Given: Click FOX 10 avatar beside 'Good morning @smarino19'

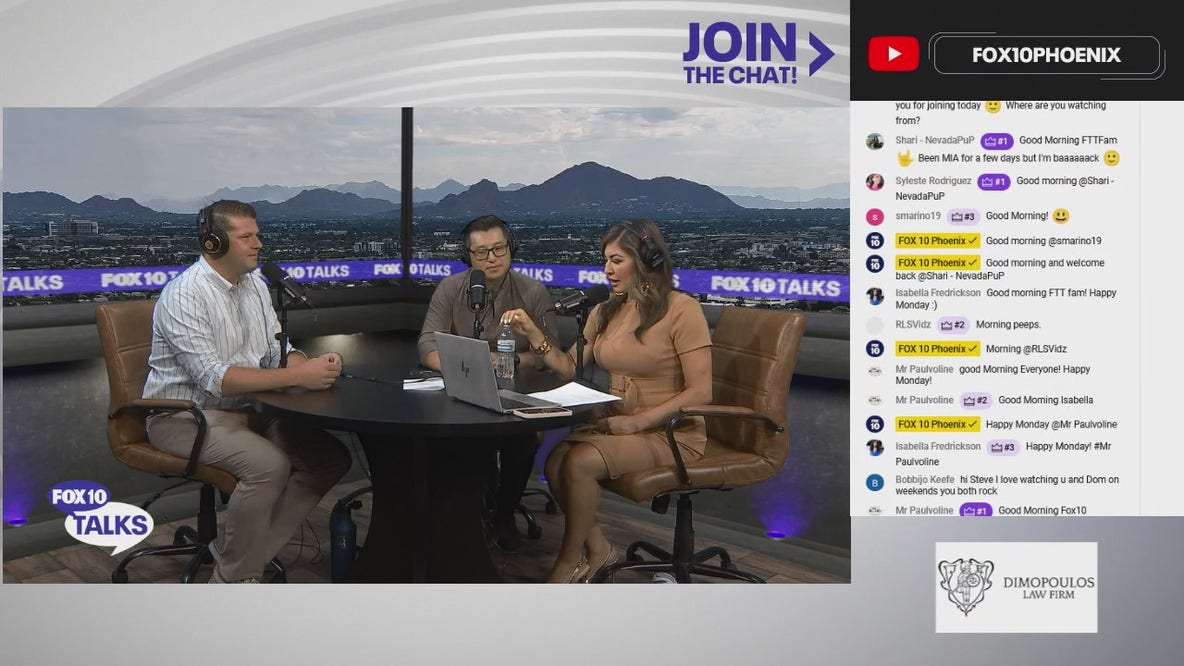Looking at the screenshot, I should pos(874,241).
